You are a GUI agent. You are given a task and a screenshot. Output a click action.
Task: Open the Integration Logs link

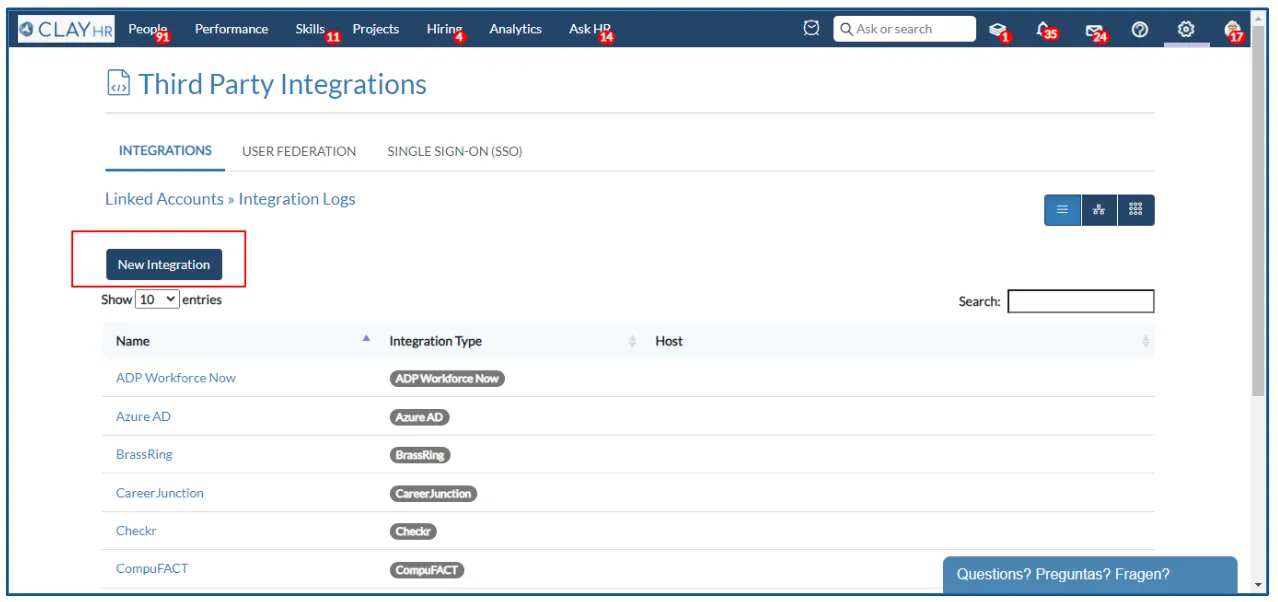(x=297, y=199)
